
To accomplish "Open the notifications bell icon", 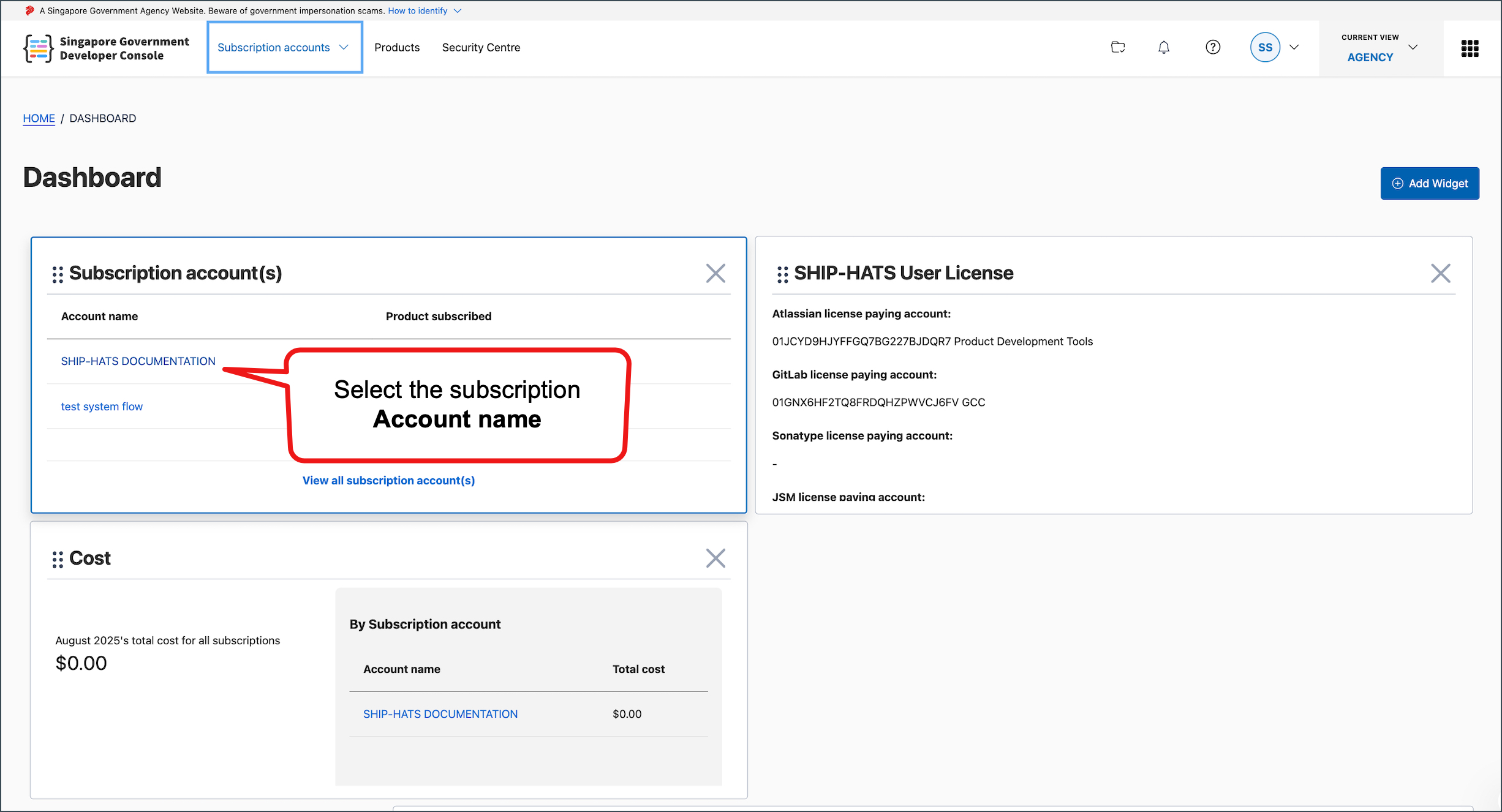I will click(1164, 47).
